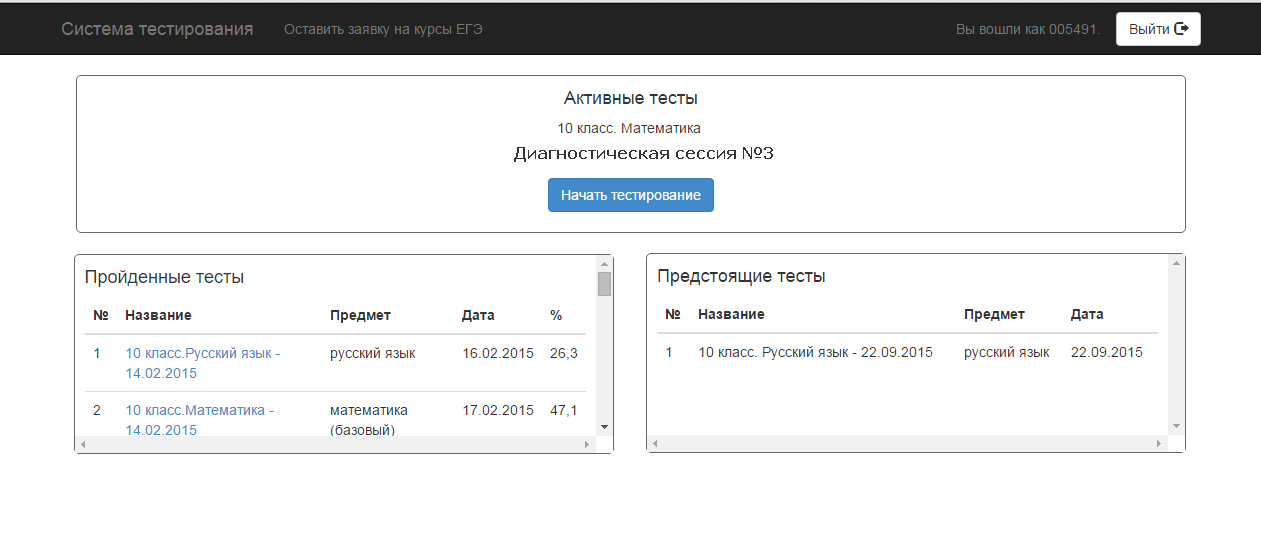Open 10 класс.Математика - 14.02.2015 test
The width and height of the screenshot is (1261, 544).
(199, 419)
